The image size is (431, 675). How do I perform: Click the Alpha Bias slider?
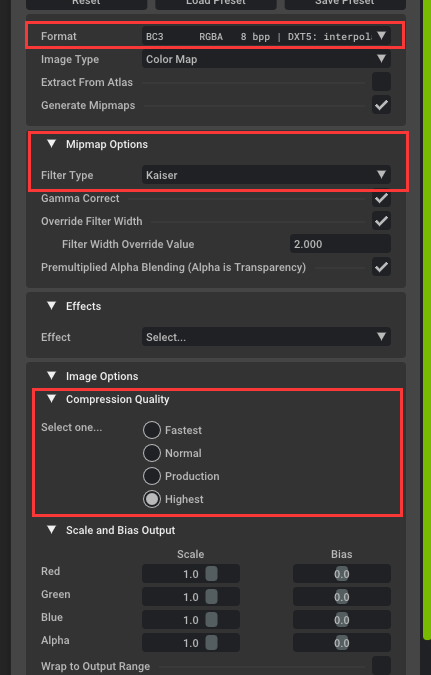[342, 643]
